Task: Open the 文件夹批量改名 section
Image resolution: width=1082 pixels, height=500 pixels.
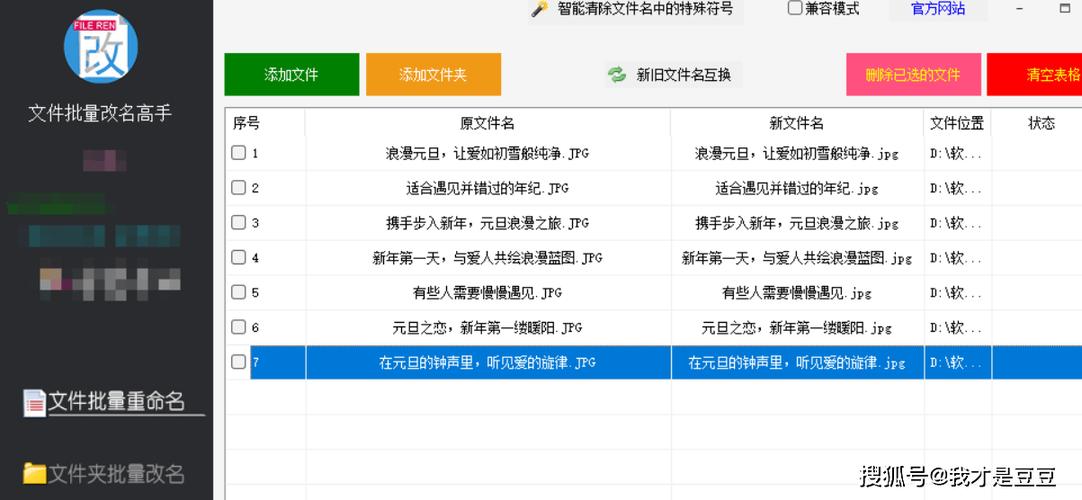Action: (x=116, y=474)
